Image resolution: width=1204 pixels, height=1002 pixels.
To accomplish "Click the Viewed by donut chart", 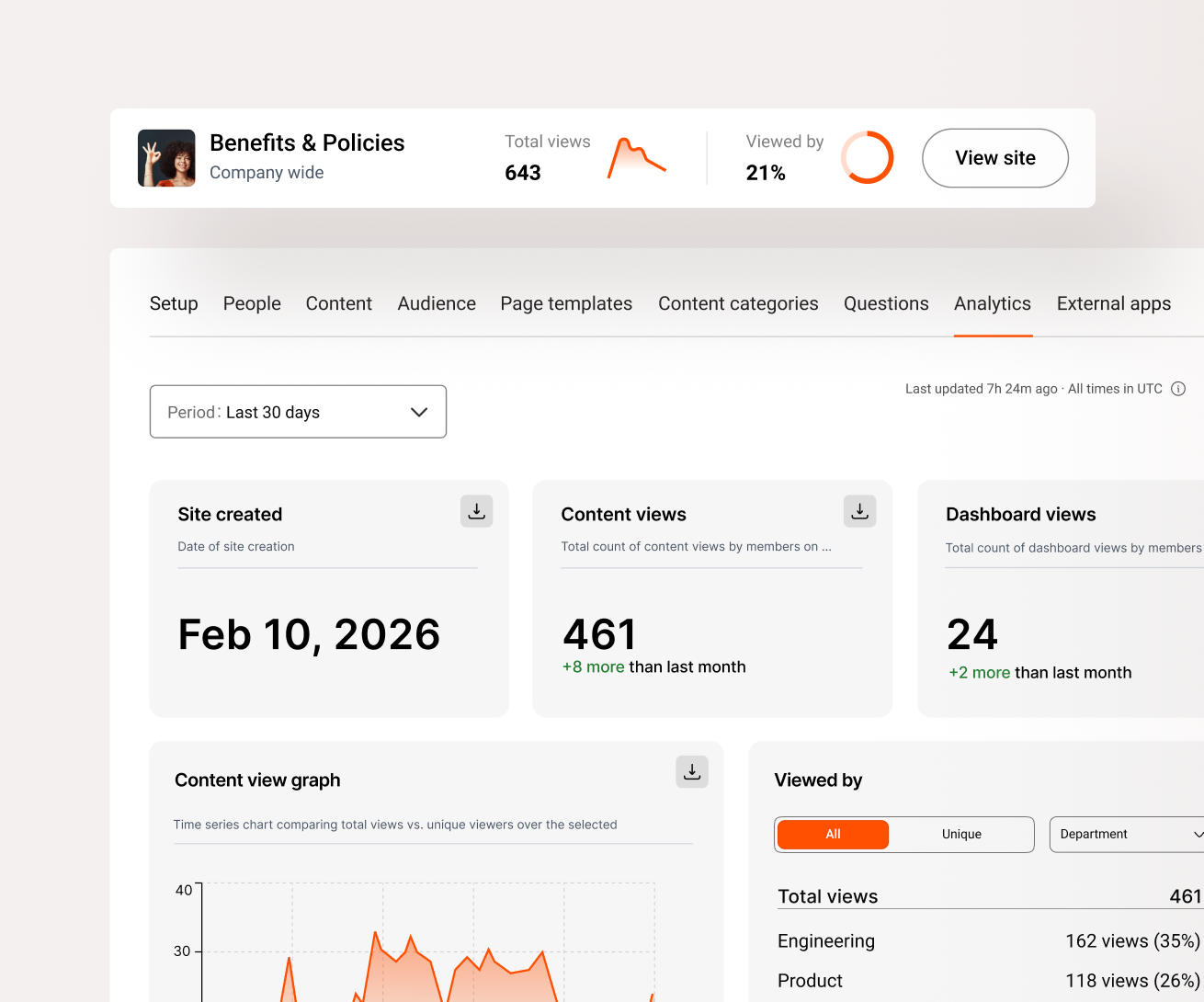I will coord(867,157).
